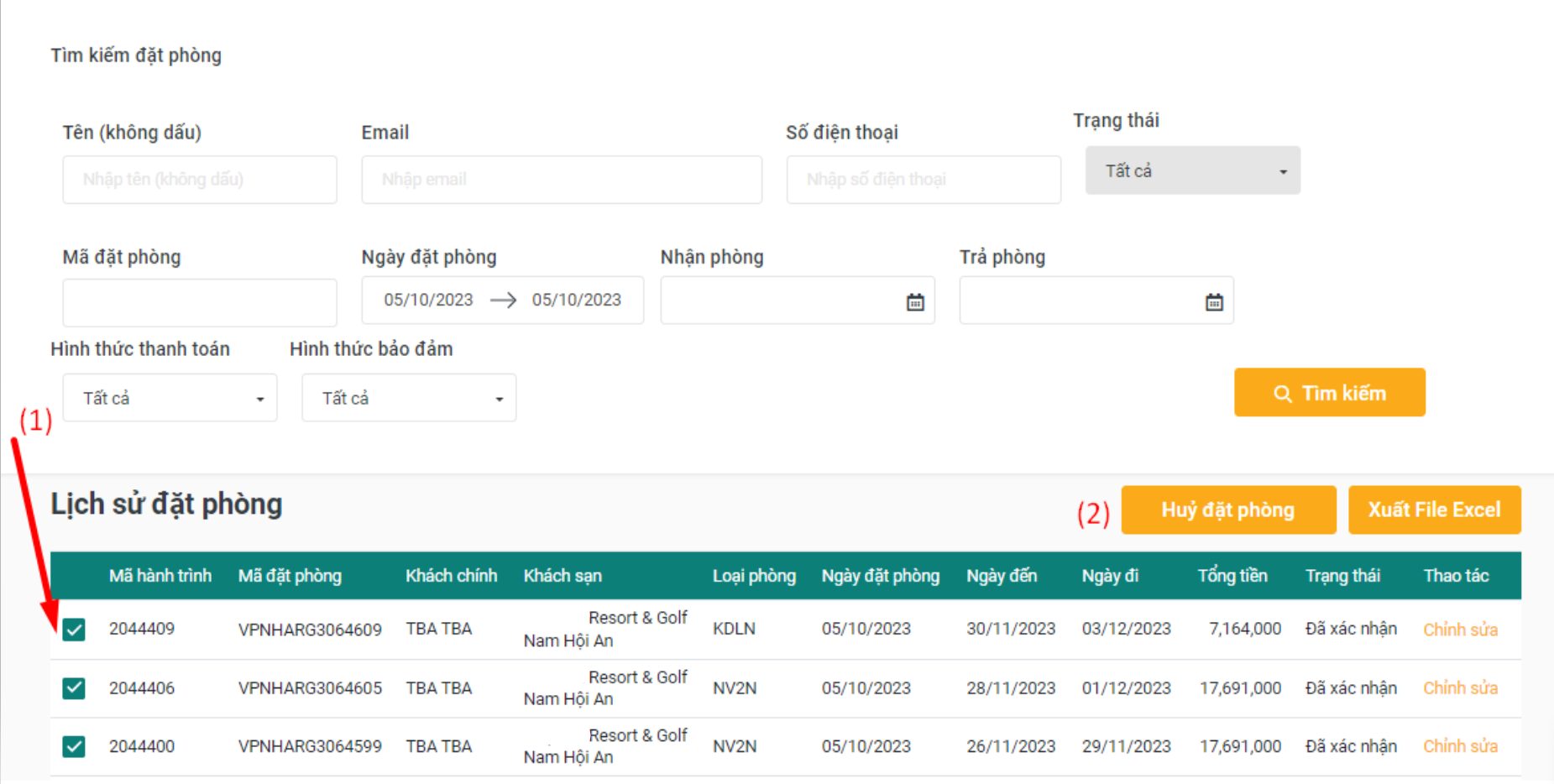Edit booking VPNHARG3064609 via Chỉnh sửa

[1460, 630]
